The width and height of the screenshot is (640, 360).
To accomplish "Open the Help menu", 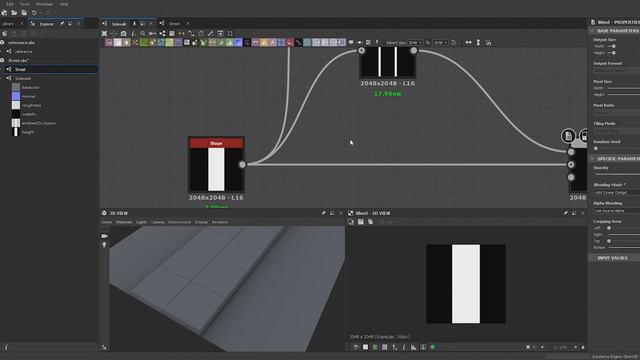I will [64, 4].
